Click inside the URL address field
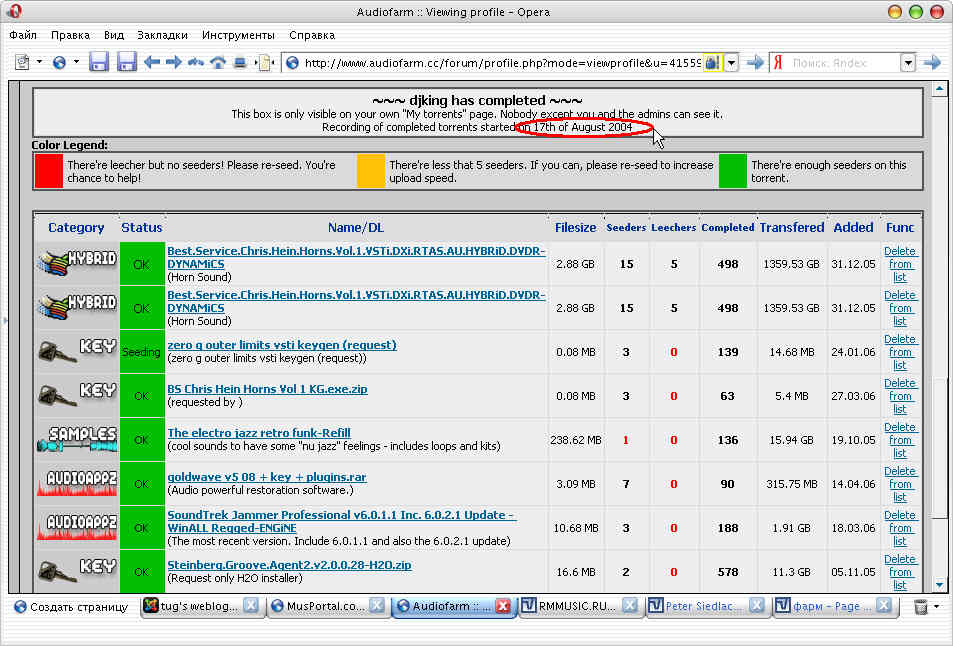The image size is (953, 646). [x=502, y=63]
